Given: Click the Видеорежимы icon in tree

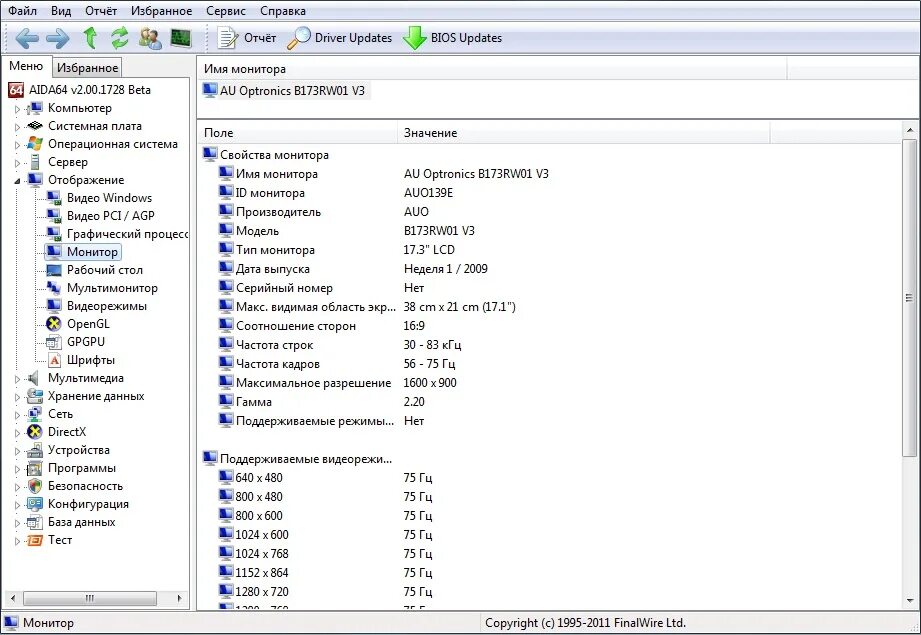Looking at the screenshot, I should coord(53,306).
